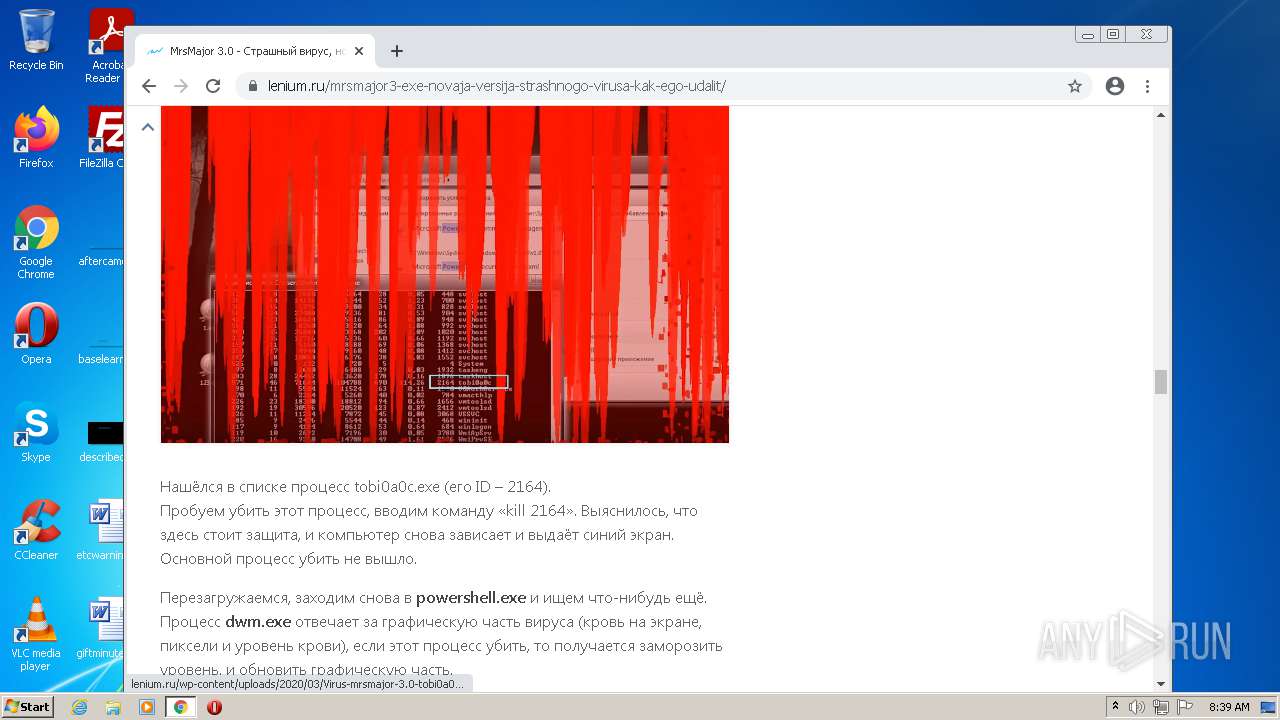Screen dimensions: 1280x720
Task: Click the Chrome taskbar button
Action: click(x=180, y=707)
